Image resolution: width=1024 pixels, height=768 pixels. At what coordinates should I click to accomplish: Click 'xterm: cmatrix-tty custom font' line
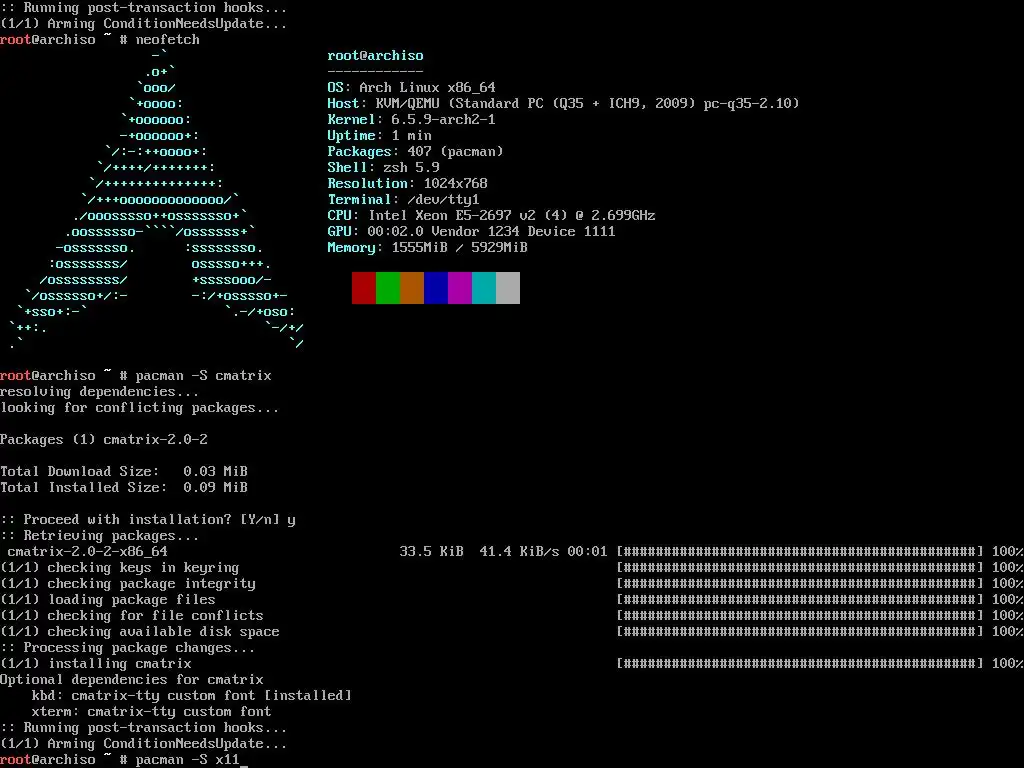[152, 712]
